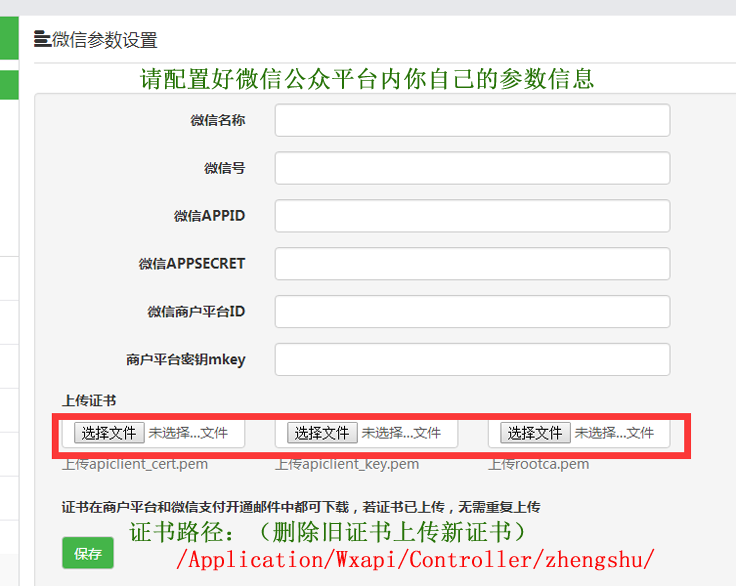This screenshot has width=736, height=586.
Task: Click the 上传rootca.pem hint text
Action: click(x=538, y=464)
